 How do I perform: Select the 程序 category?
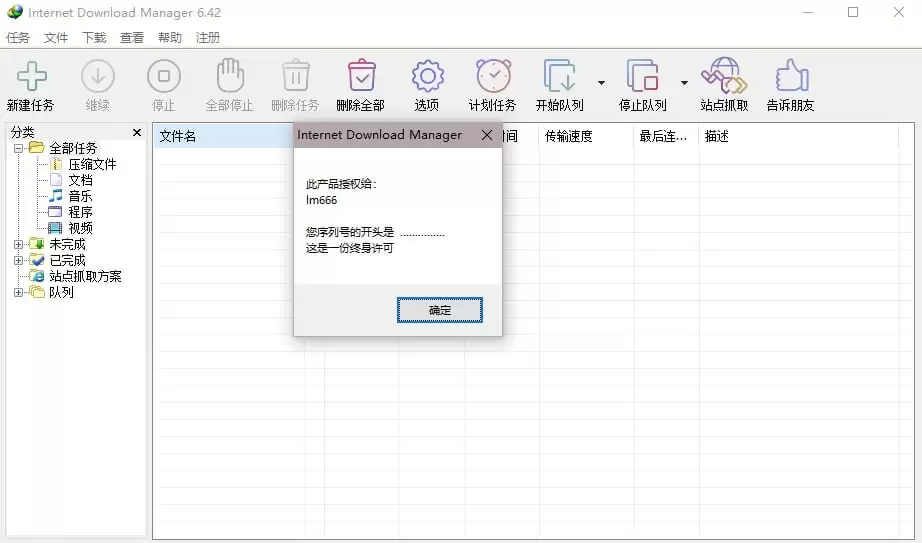coord(81,212)
